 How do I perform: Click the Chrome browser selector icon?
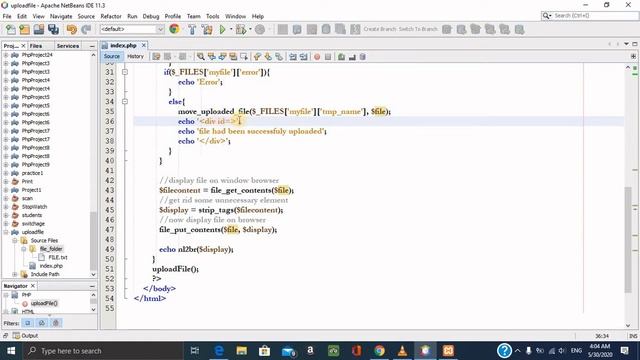[x=174, y=29]
